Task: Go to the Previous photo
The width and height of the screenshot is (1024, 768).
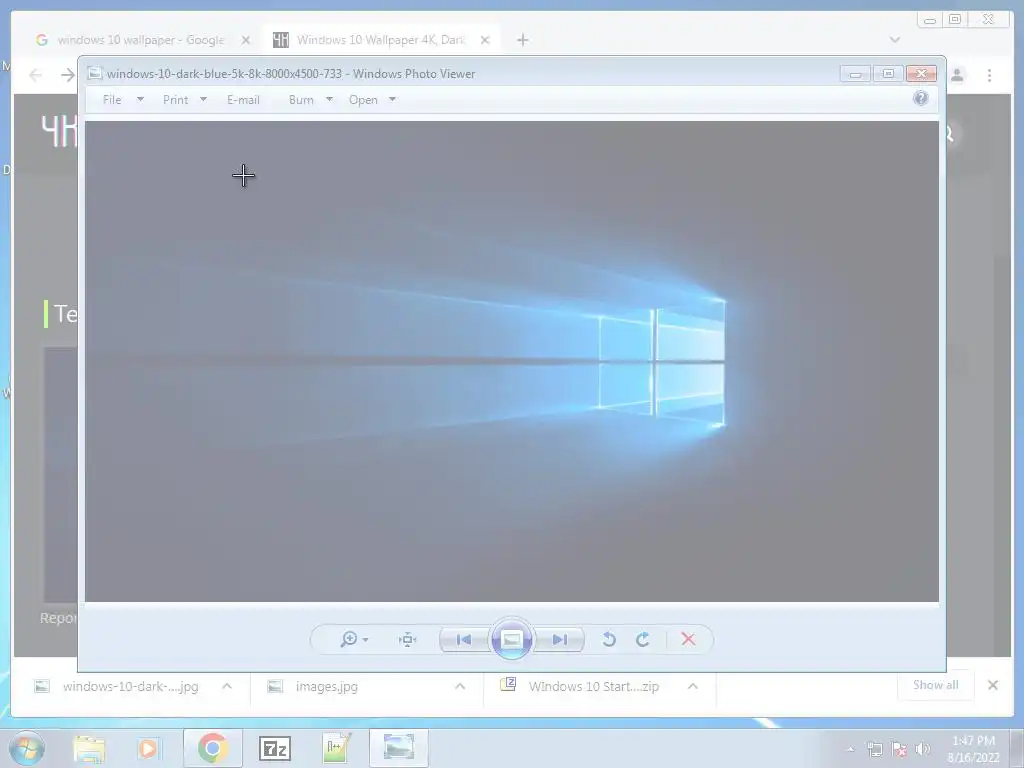Action: pos(464,639)
